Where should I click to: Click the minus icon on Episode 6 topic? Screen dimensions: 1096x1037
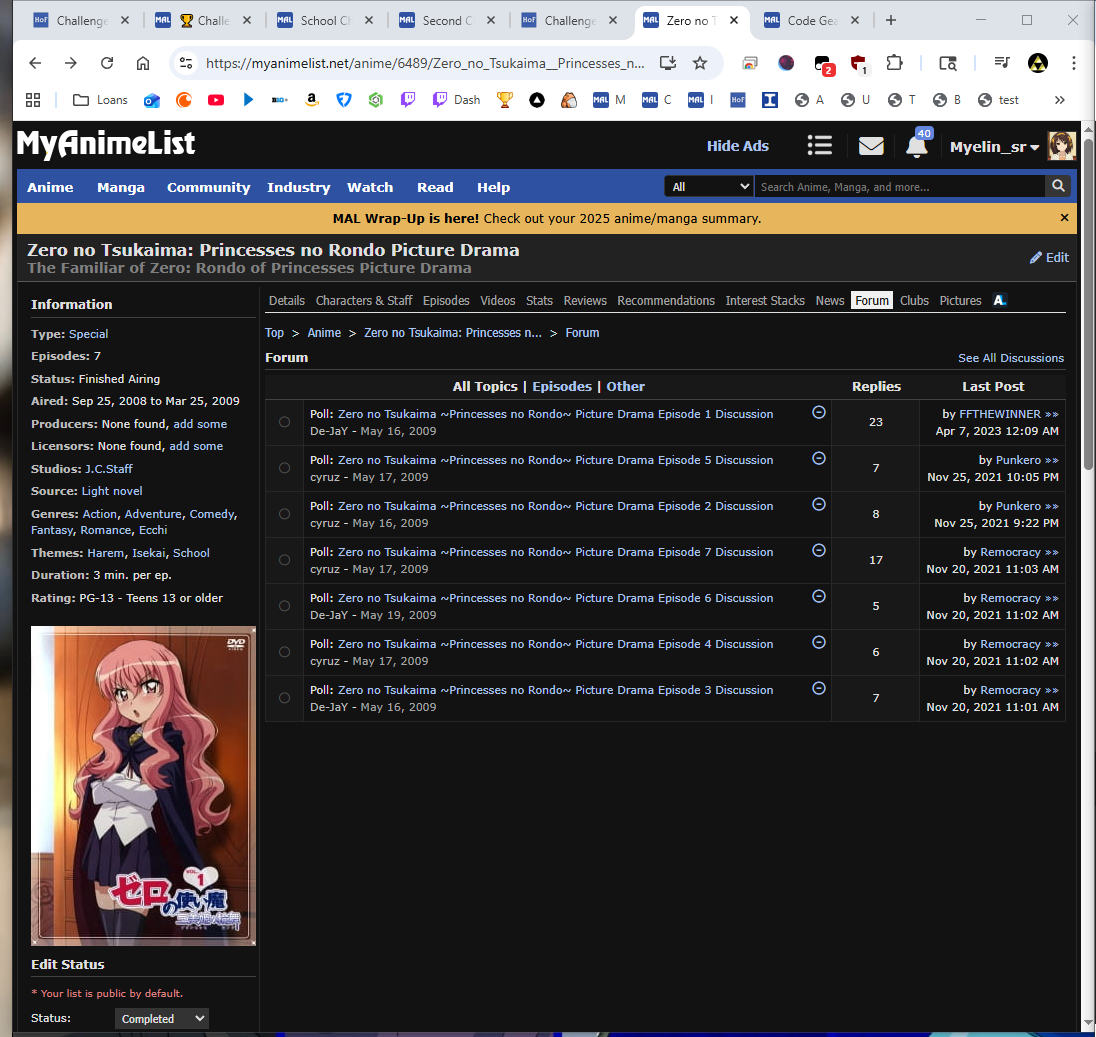(819, 597)
